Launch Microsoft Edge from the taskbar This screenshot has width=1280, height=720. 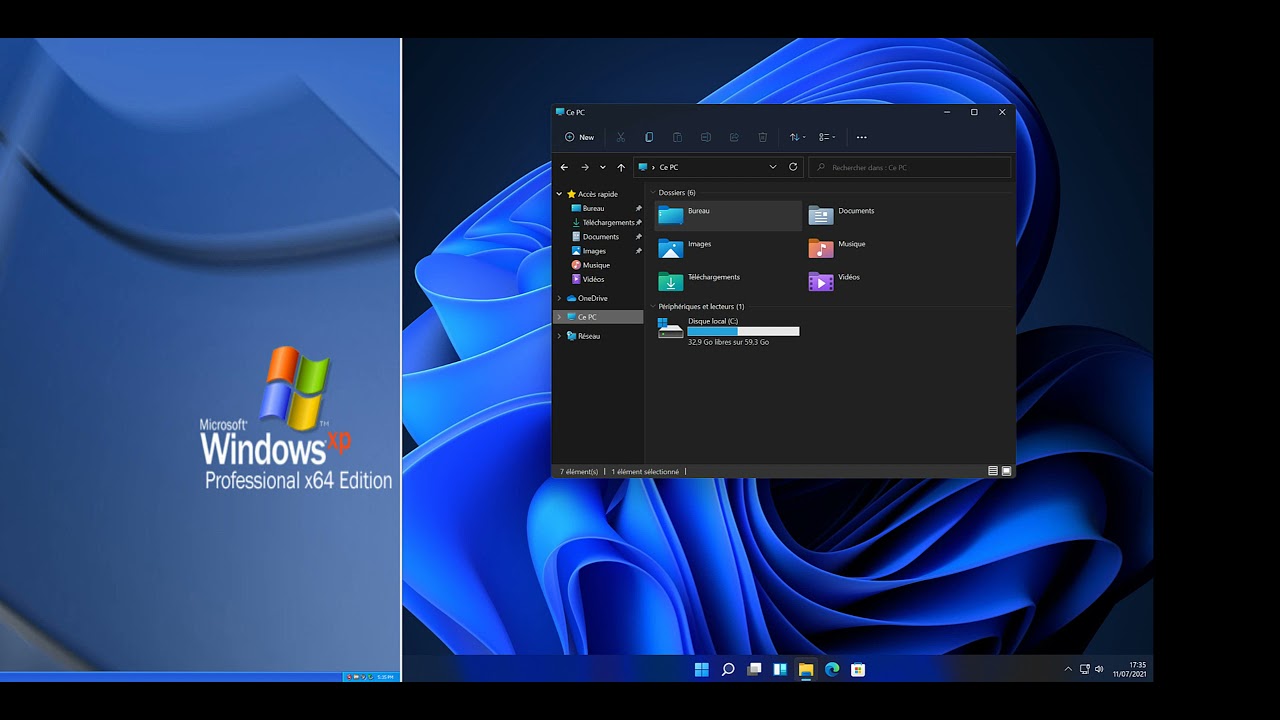click(832, 669)
